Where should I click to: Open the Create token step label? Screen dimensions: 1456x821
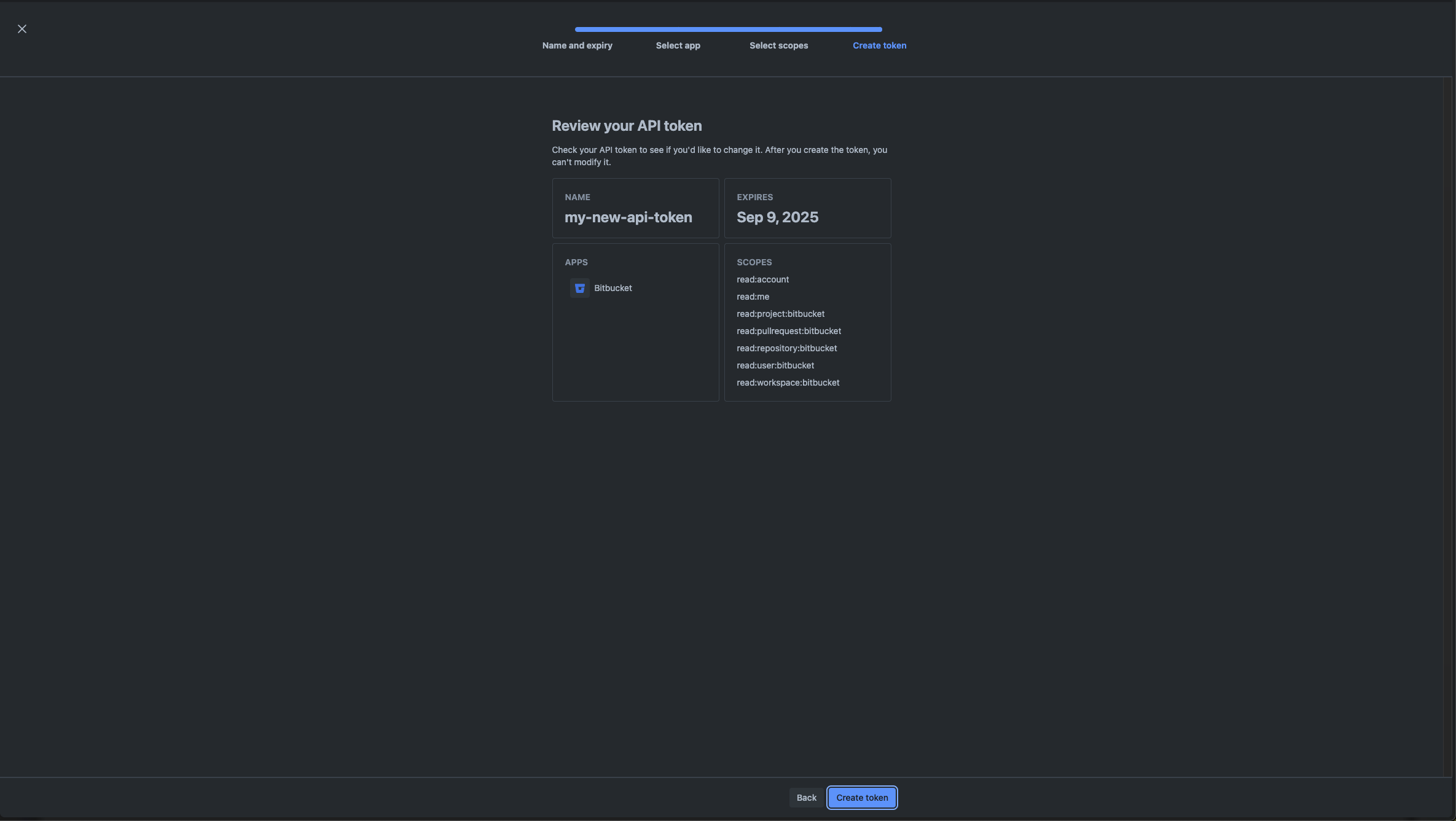click(x=879, y=45)
